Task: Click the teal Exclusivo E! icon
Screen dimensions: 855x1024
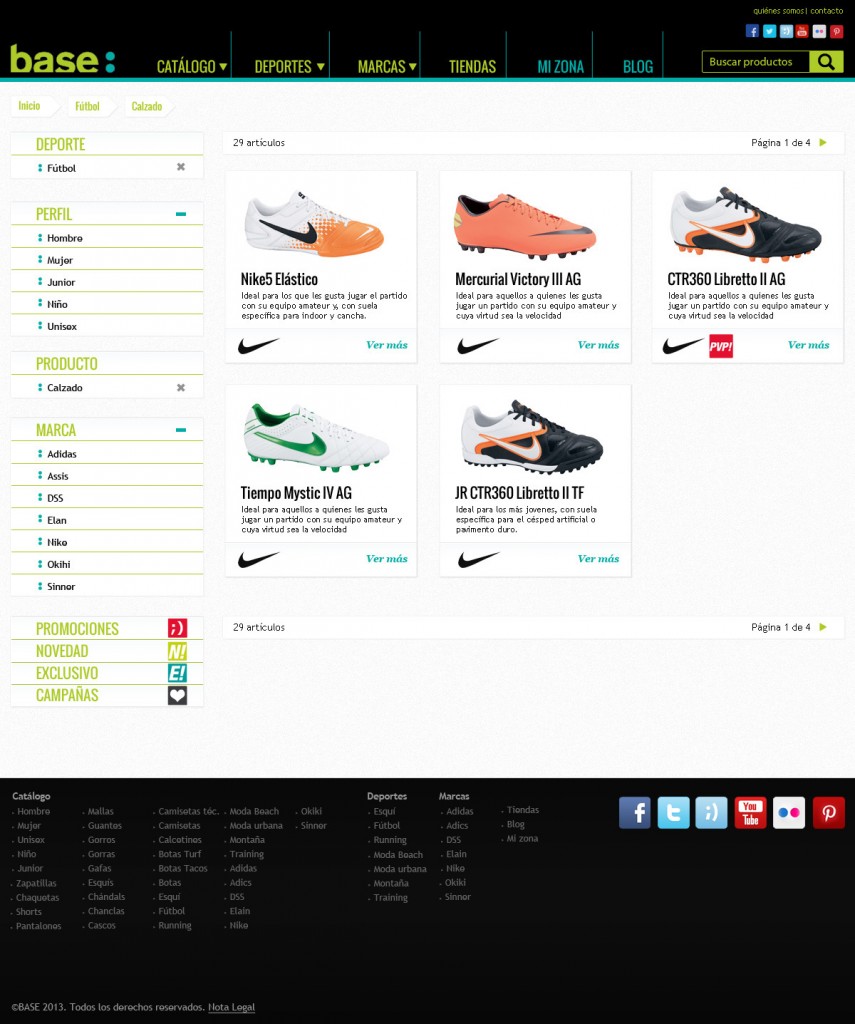Action: tap(177, 673)
